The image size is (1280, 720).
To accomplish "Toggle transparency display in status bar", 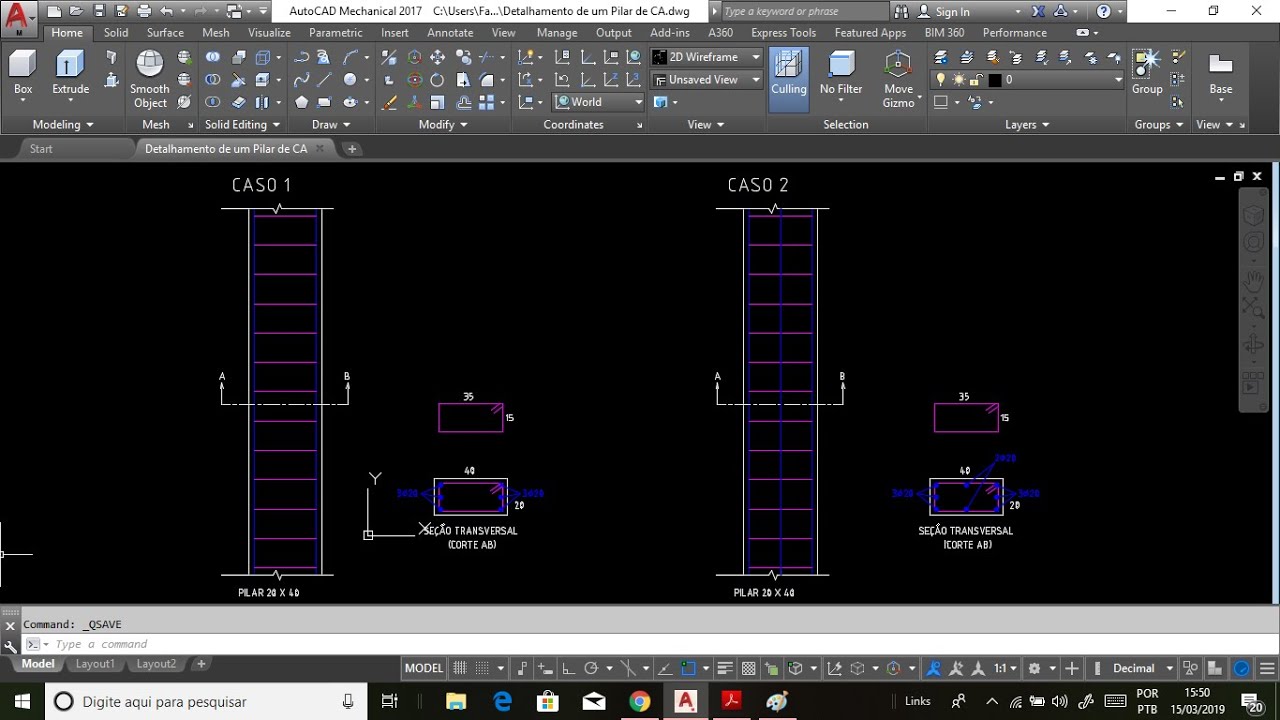I will click(x=749, y=668).
